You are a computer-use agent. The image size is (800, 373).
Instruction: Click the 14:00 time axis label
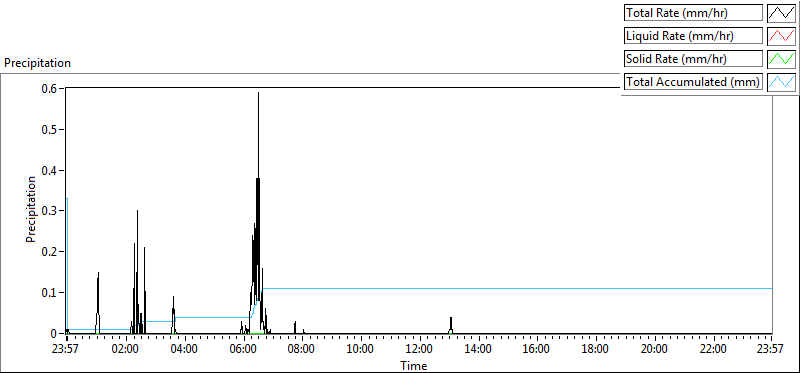pos(478,350)
